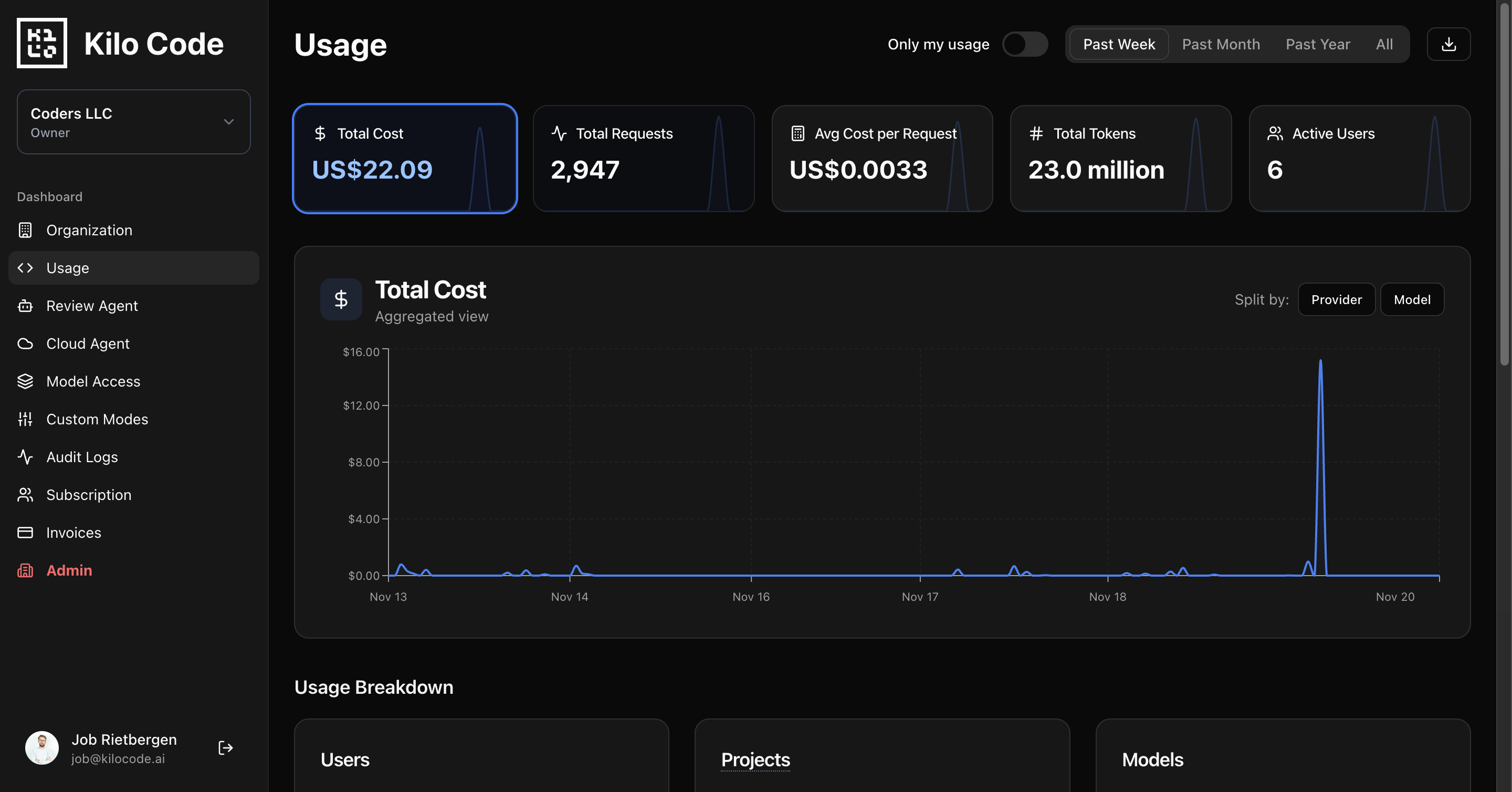Screen dimensions: 1512x792
Task: Click the dollar icon on Total Cost chart
Action: click(341, 299)
